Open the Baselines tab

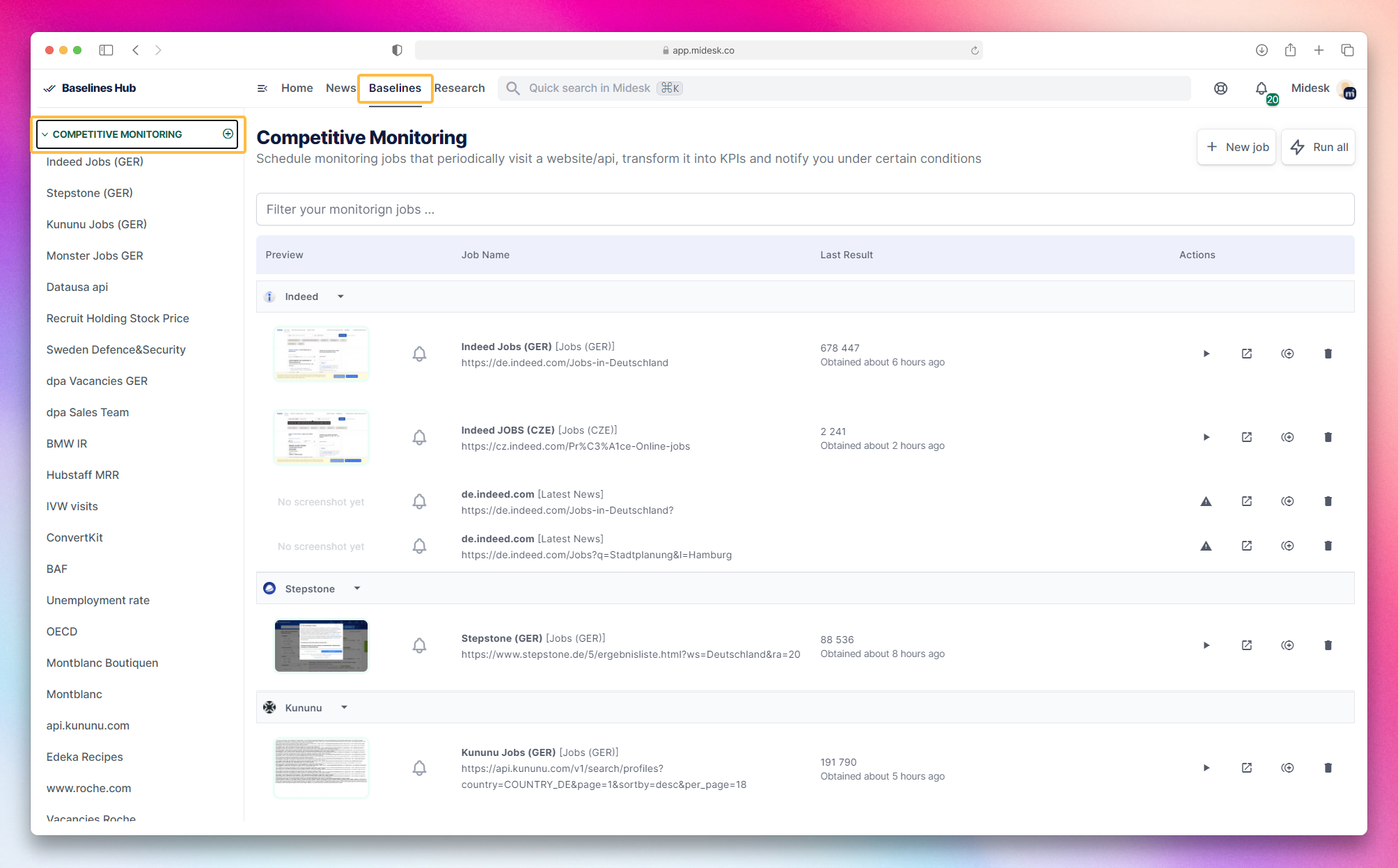click(395, 88)
